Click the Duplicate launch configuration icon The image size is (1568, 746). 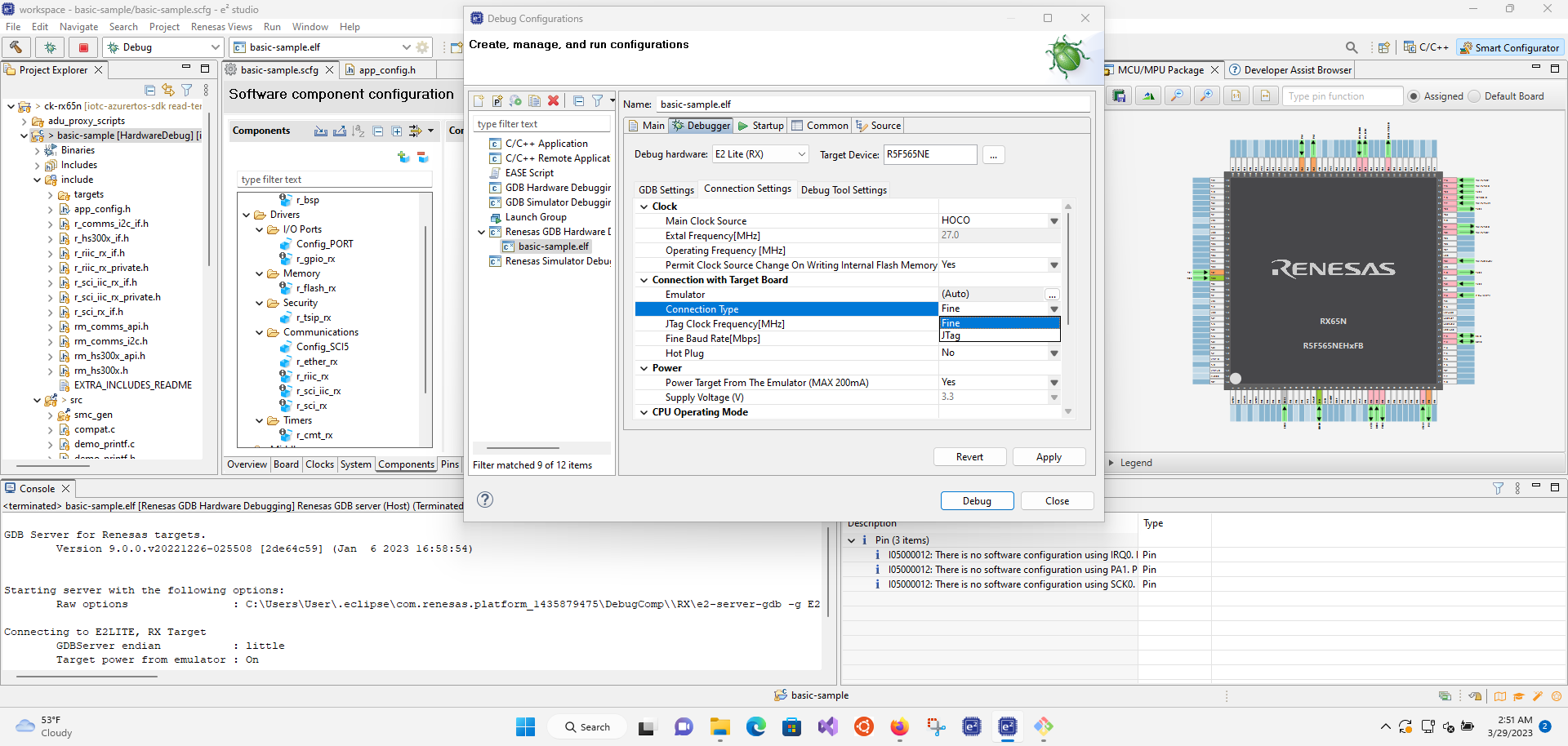click(534, 100)
